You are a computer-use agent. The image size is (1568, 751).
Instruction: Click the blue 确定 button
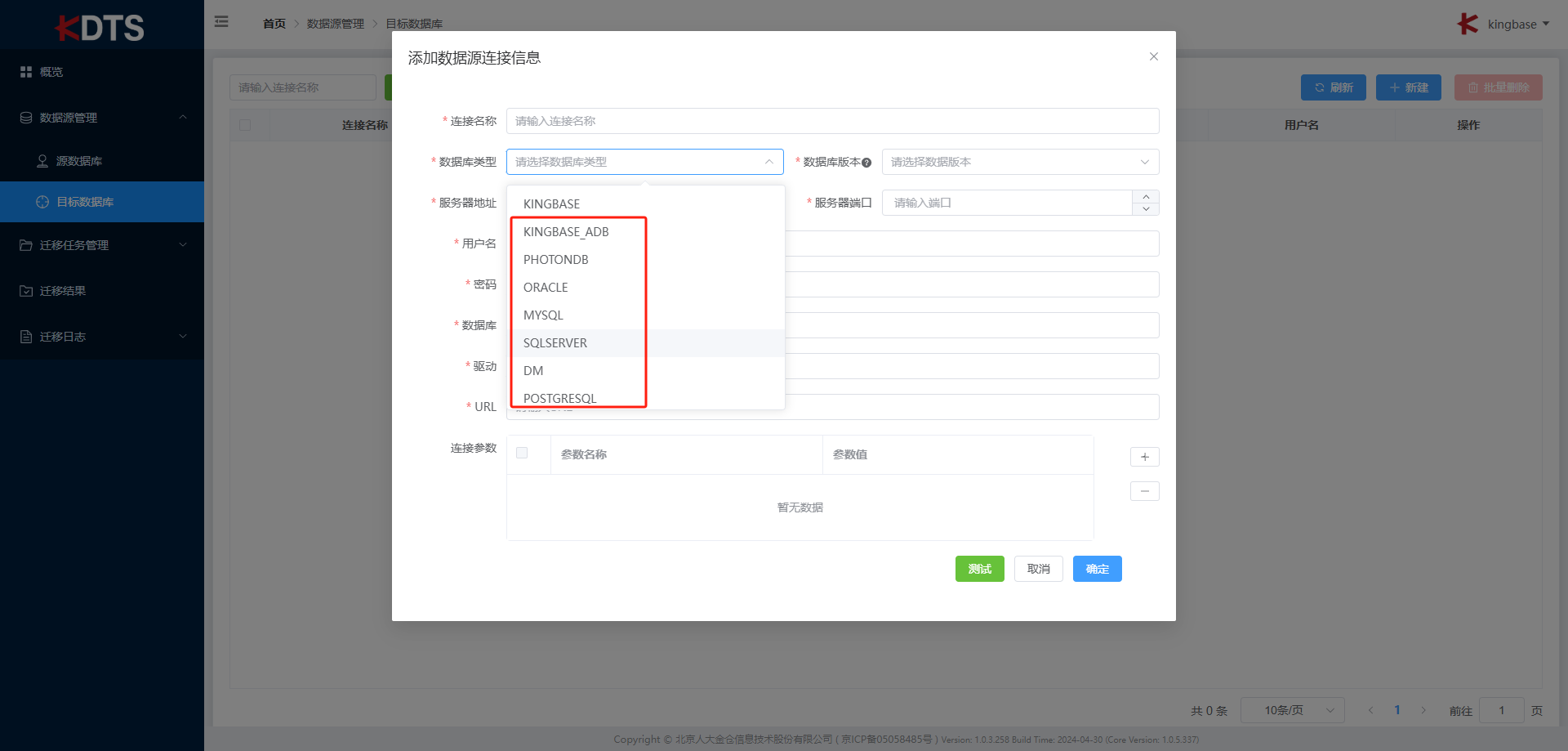coord(1097,569)
